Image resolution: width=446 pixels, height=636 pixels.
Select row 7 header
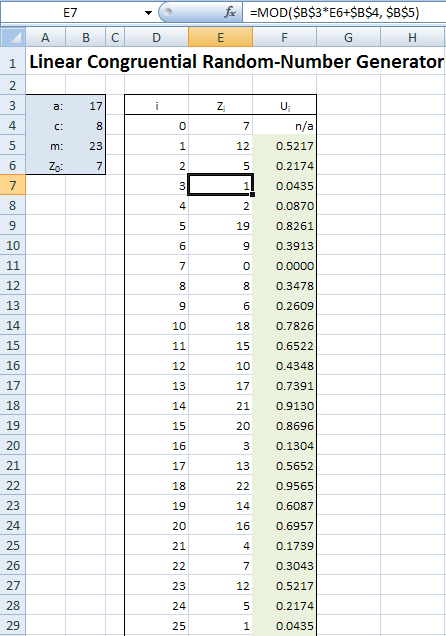point(13,185)
